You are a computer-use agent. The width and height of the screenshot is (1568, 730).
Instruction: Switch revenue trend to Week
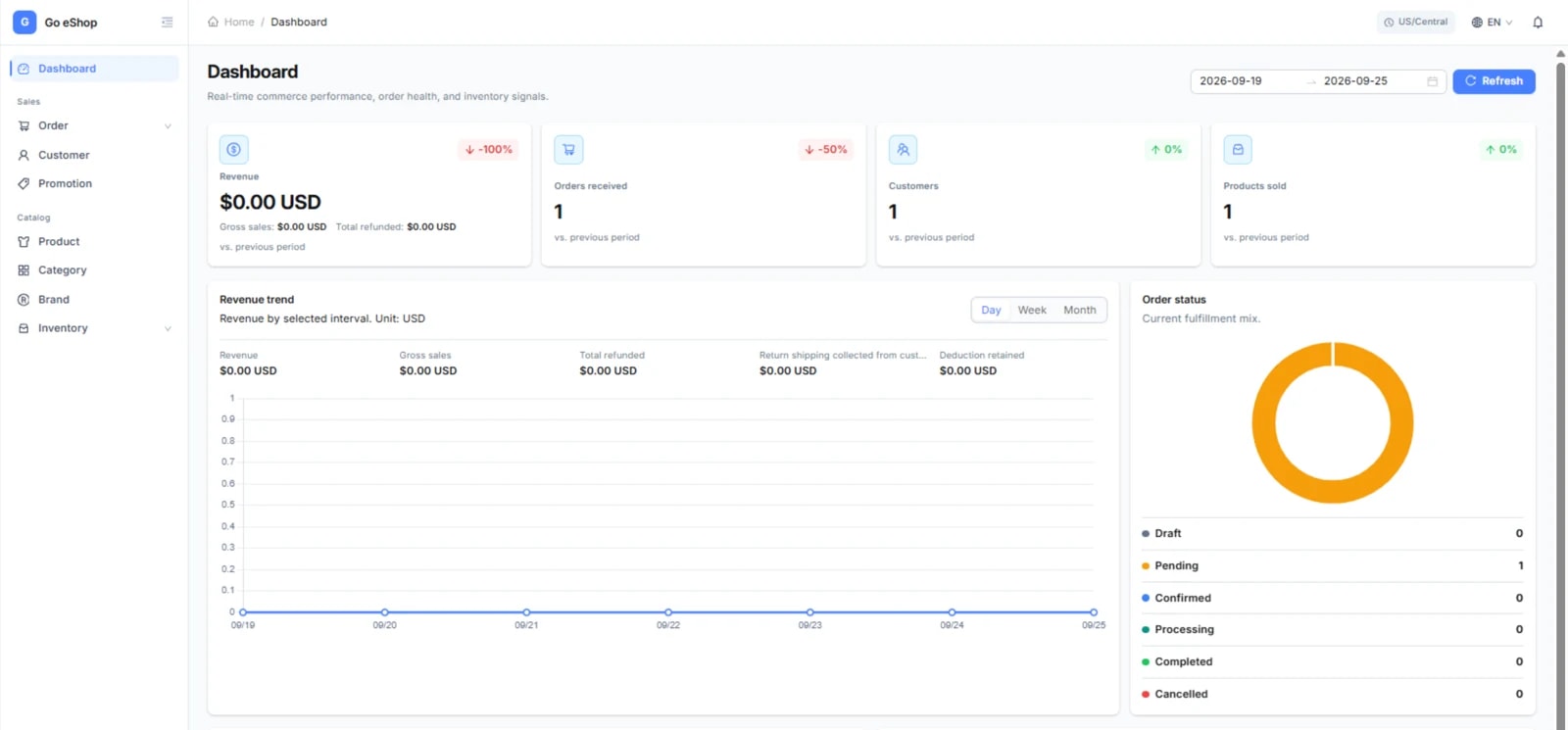pyautogui.click(x=1032, y=311)
